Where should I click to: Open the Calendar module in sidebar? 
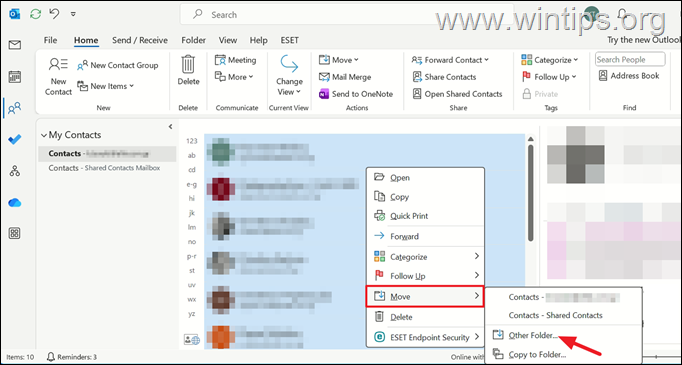click(x=15, y=77)
